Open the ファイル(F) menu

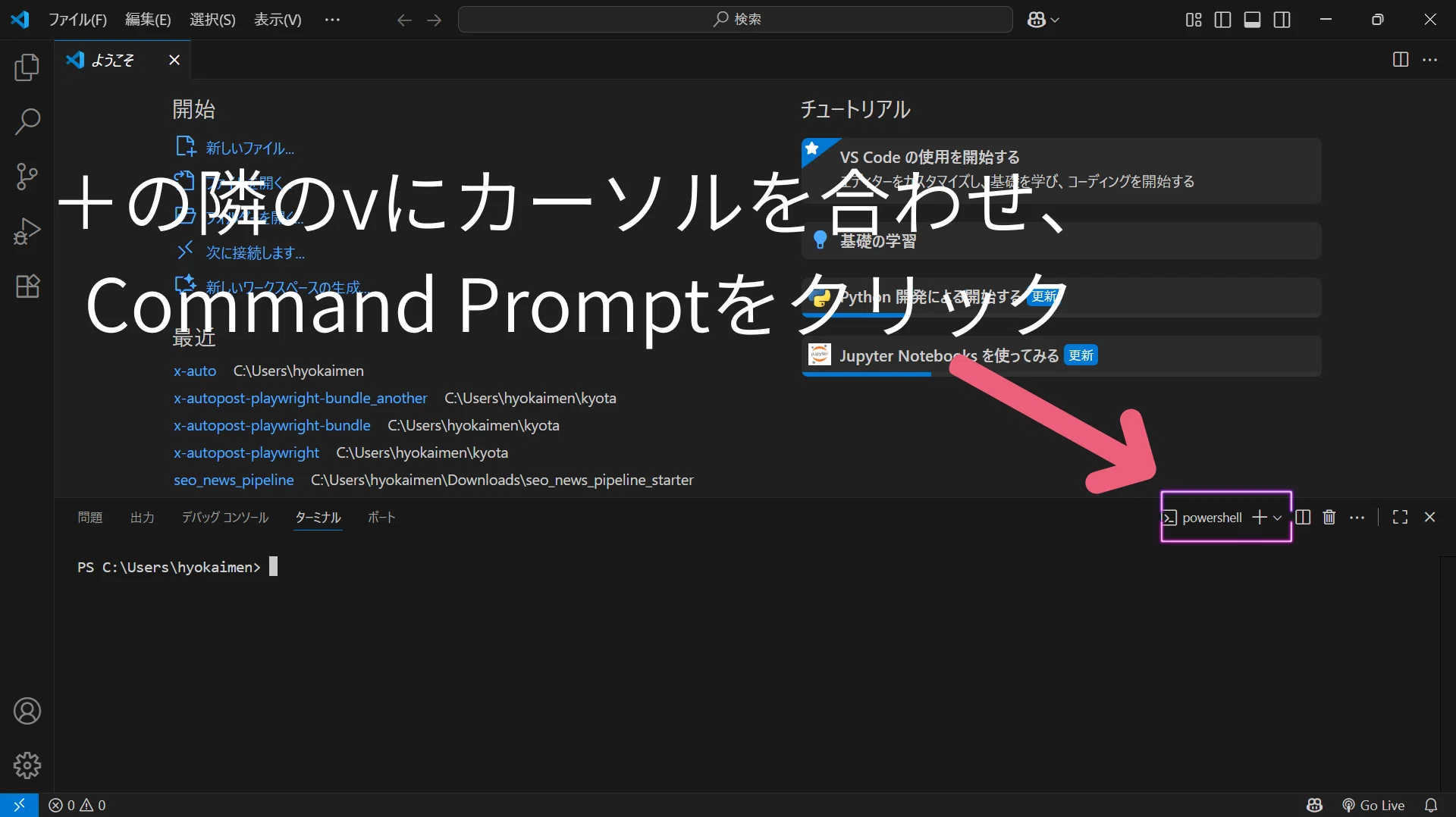click(x=77, y=20)
